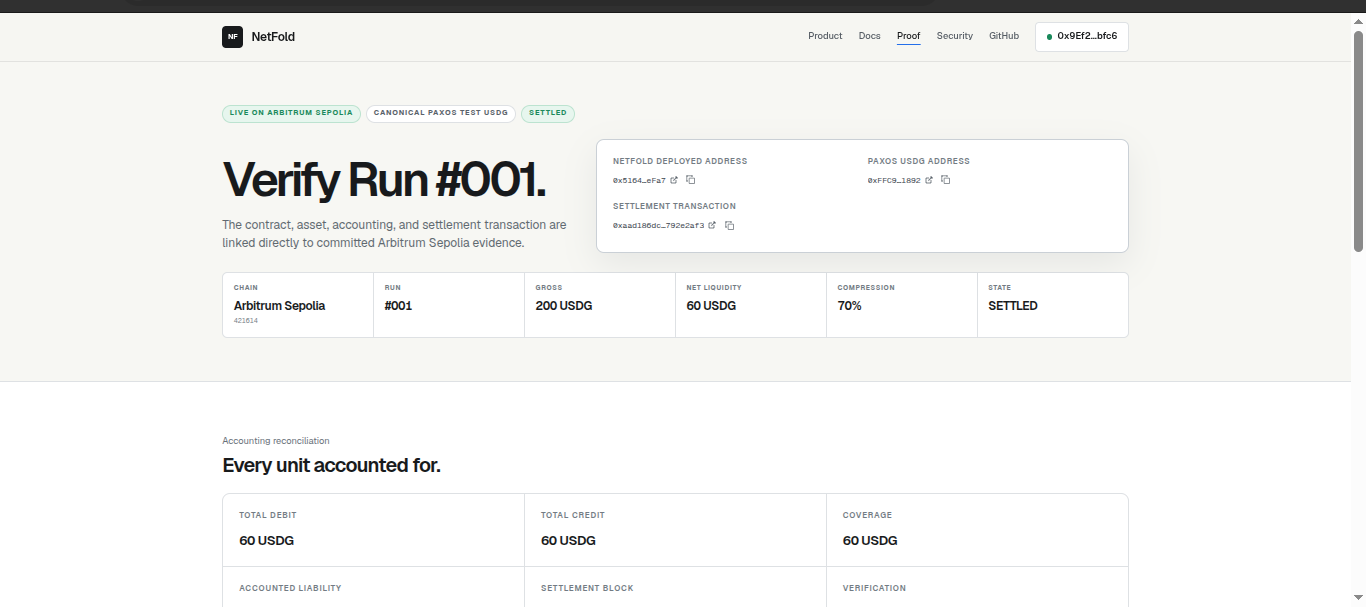Open the Security page
Screen dimensions: 1366x607
(x=955, y=36)
